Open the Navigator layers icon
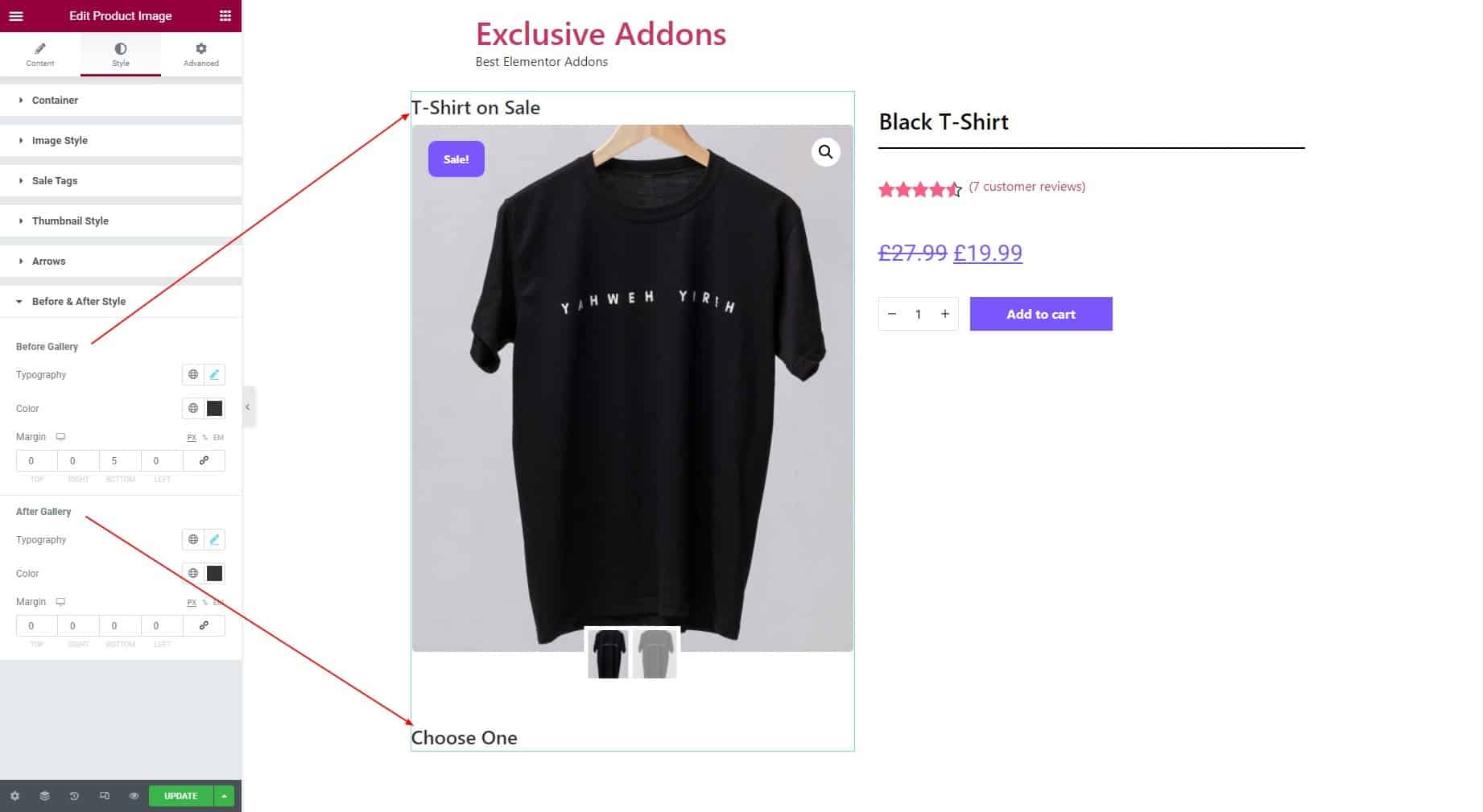This screenshot has width=1483, height=812. (44, 796)
